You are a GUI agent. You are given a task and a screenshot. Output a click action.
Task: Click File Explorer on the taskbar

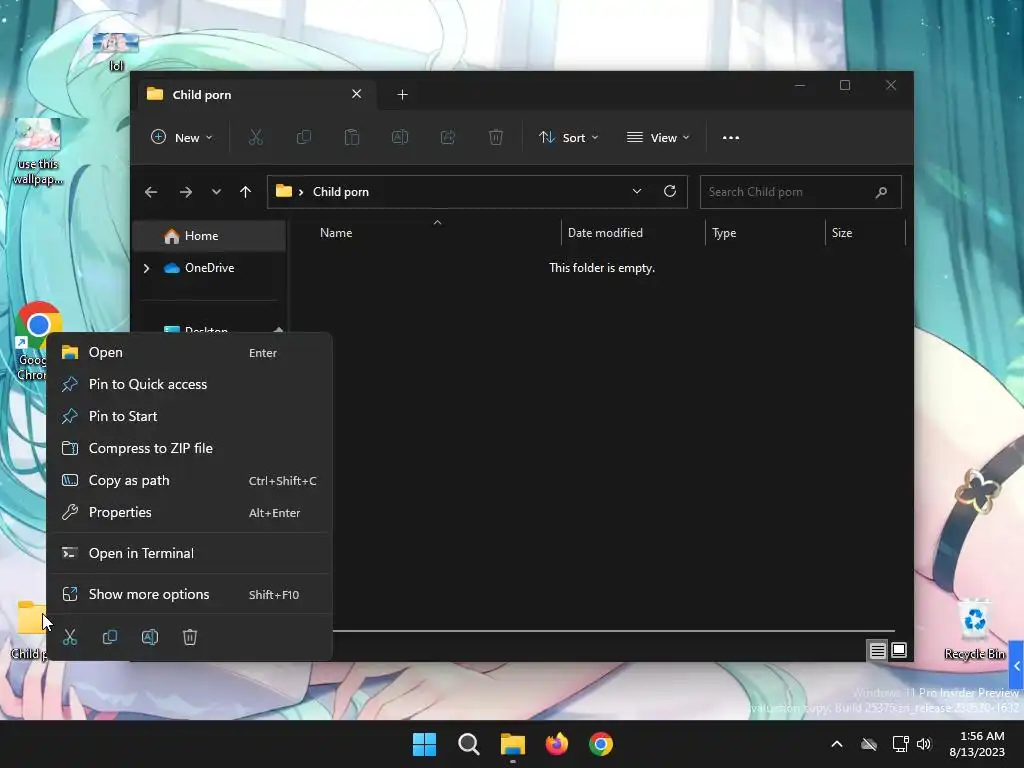click(513, 744)
